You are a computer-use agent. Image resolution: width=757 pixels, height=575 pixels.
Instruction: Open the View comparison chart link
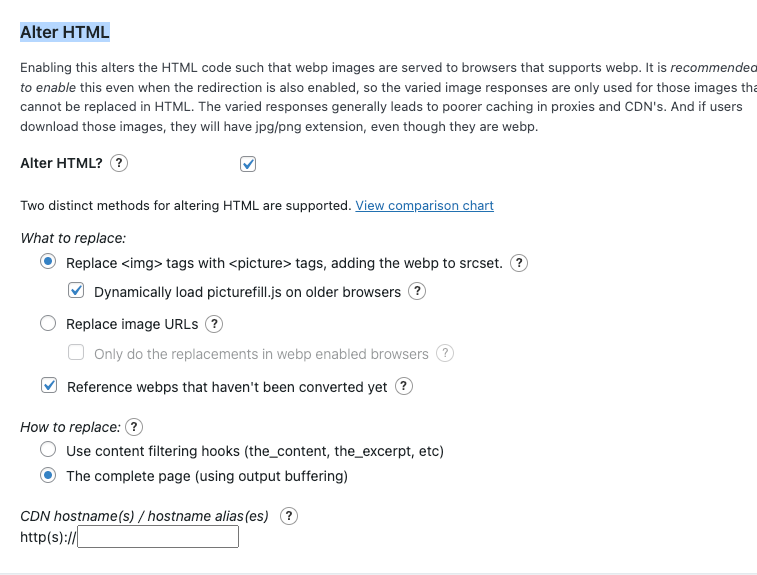[424, 206]
